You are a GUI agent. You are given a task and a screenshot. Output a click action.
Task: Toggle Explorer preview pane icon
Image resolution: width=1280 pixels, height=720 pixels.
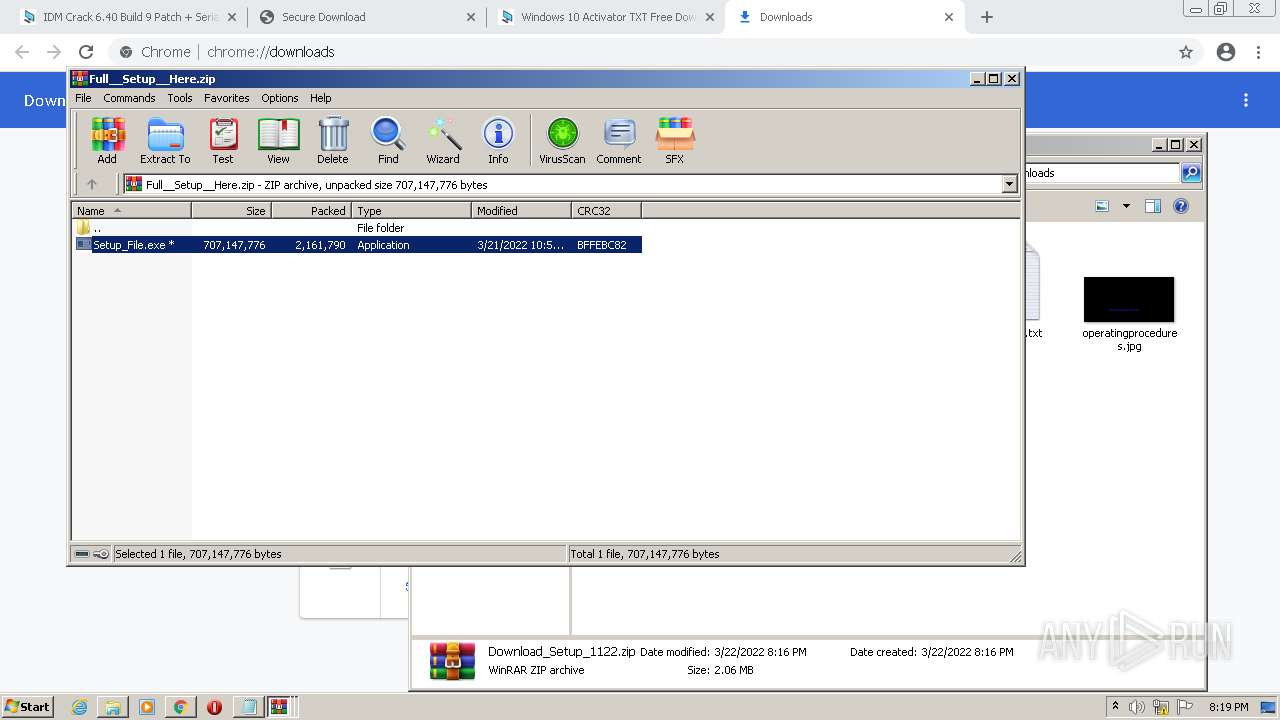pos(1153,206)
